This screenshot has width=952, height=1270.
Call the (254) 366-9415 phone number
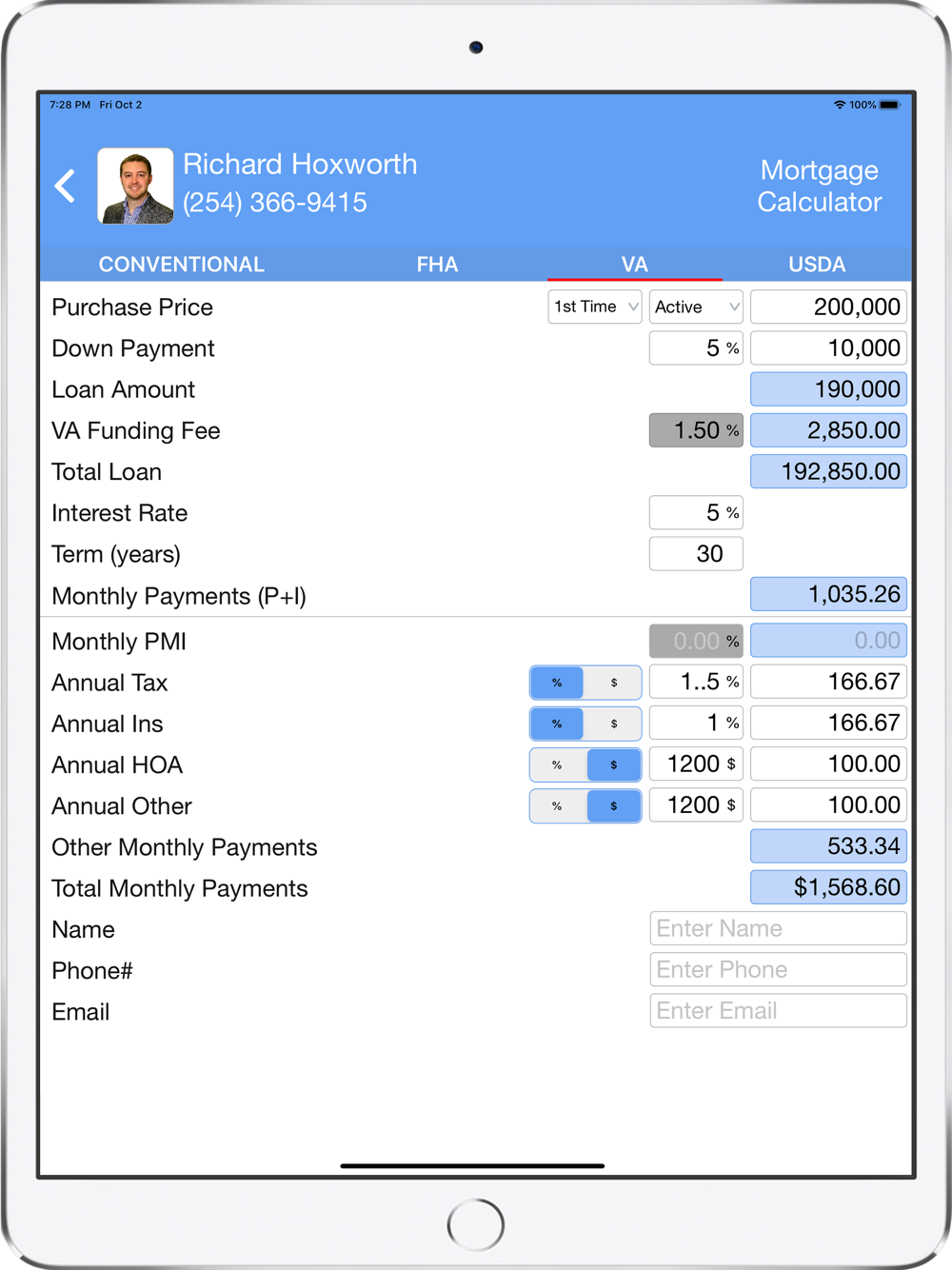(x=274, y=203)
